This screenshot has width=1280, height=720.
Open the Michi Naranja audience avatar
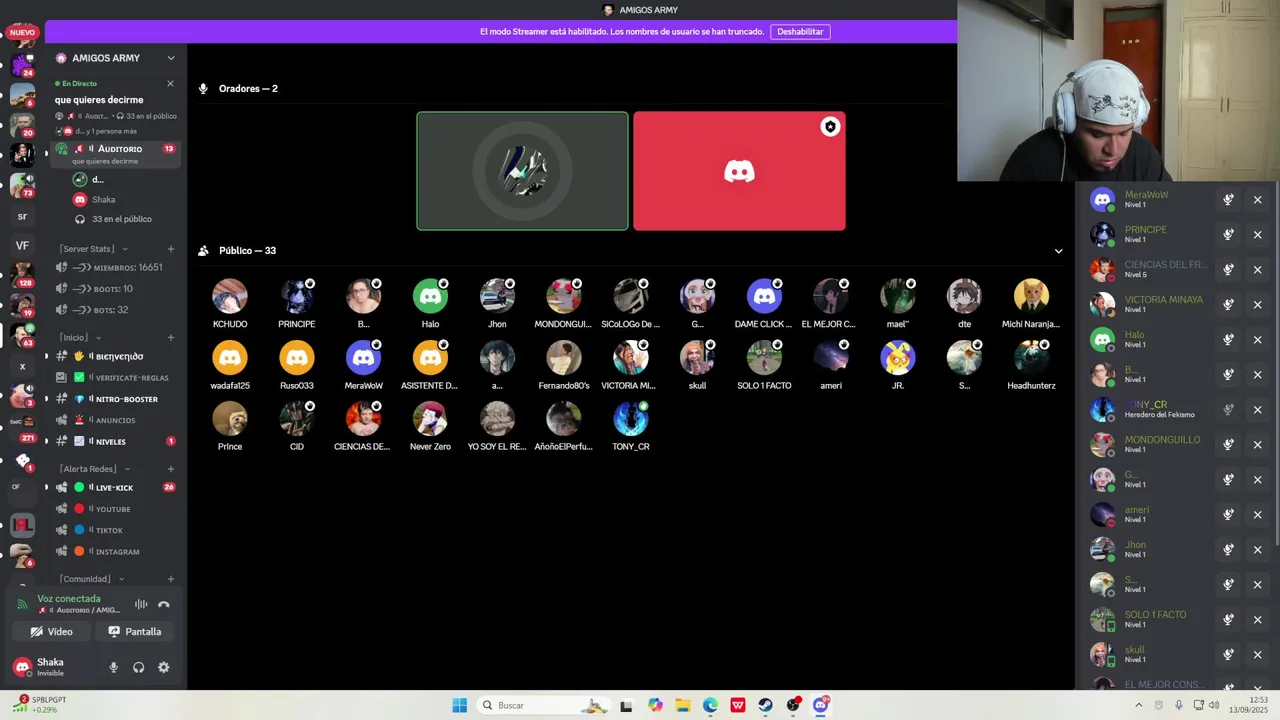1031,296
